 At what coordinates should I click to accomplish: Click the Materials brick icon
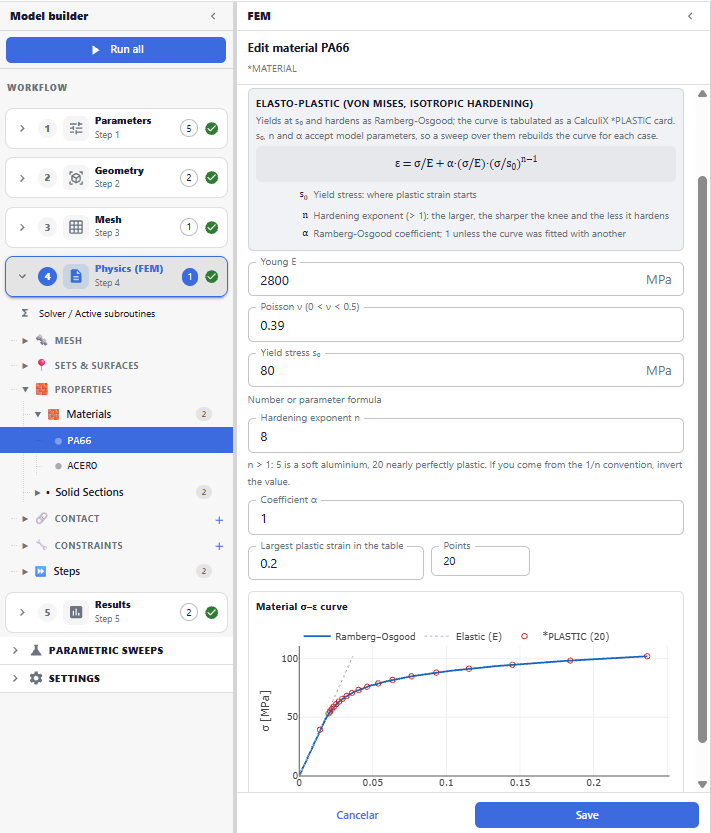[54, 414]
